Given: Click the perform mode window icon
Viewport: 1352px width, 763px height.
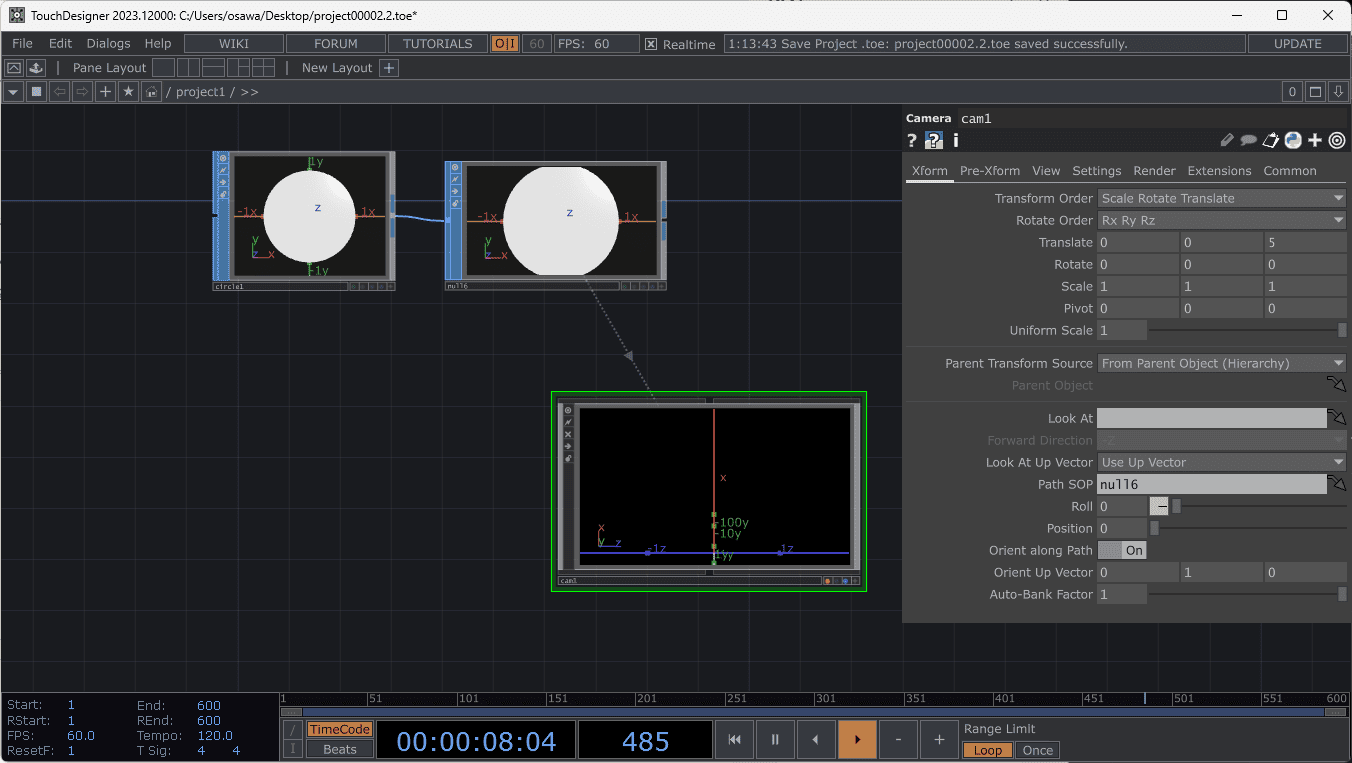Looking at the screenshot, I should tap(14, 68).
